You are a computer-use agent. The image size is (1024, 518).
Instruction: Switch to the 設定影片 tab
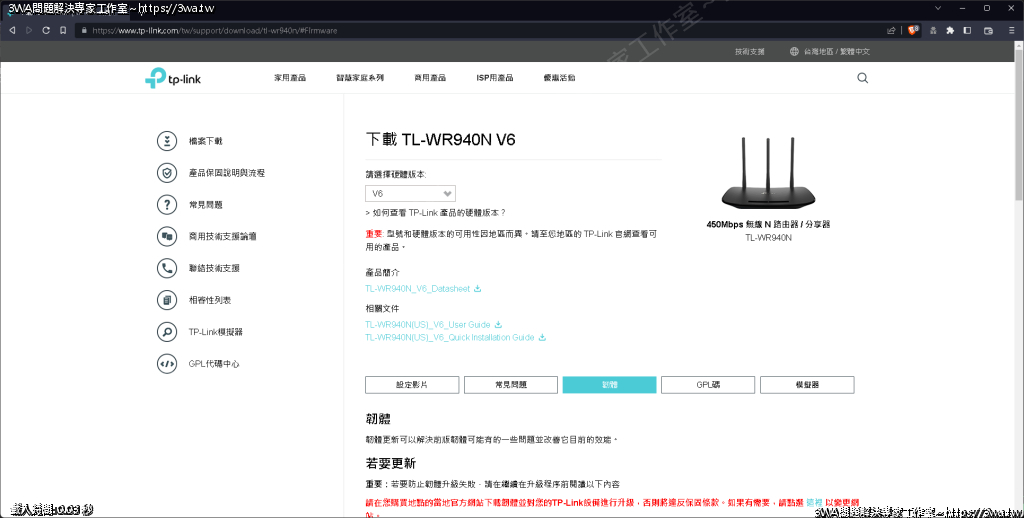click(x=411, y=385)
